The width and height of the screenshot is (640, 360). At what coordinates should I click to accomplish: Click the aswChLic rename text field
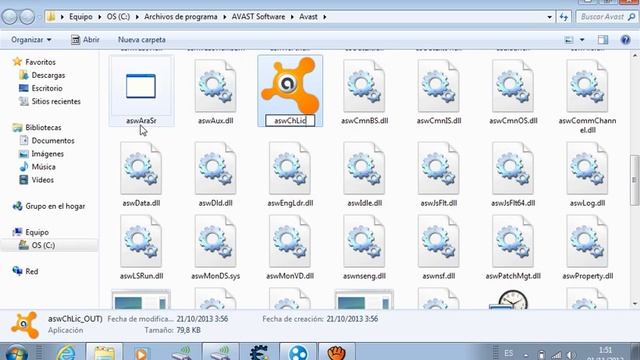[x=290, y=120]
